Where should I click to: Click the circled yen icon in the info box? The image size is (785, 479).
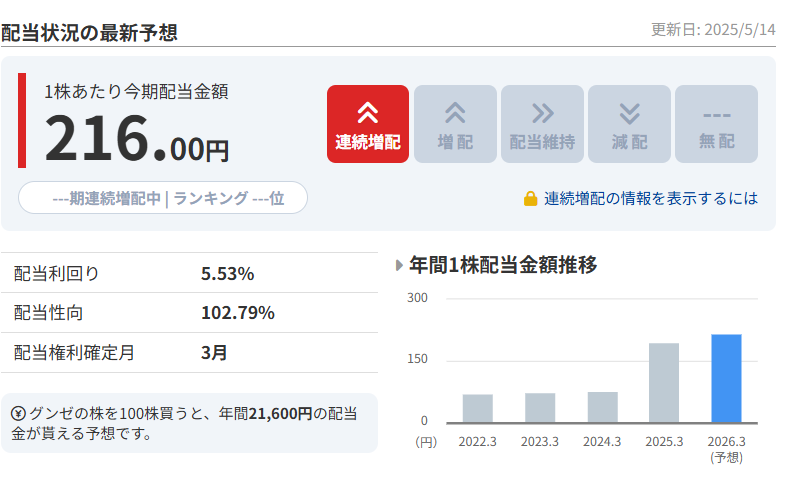point(19,414)
